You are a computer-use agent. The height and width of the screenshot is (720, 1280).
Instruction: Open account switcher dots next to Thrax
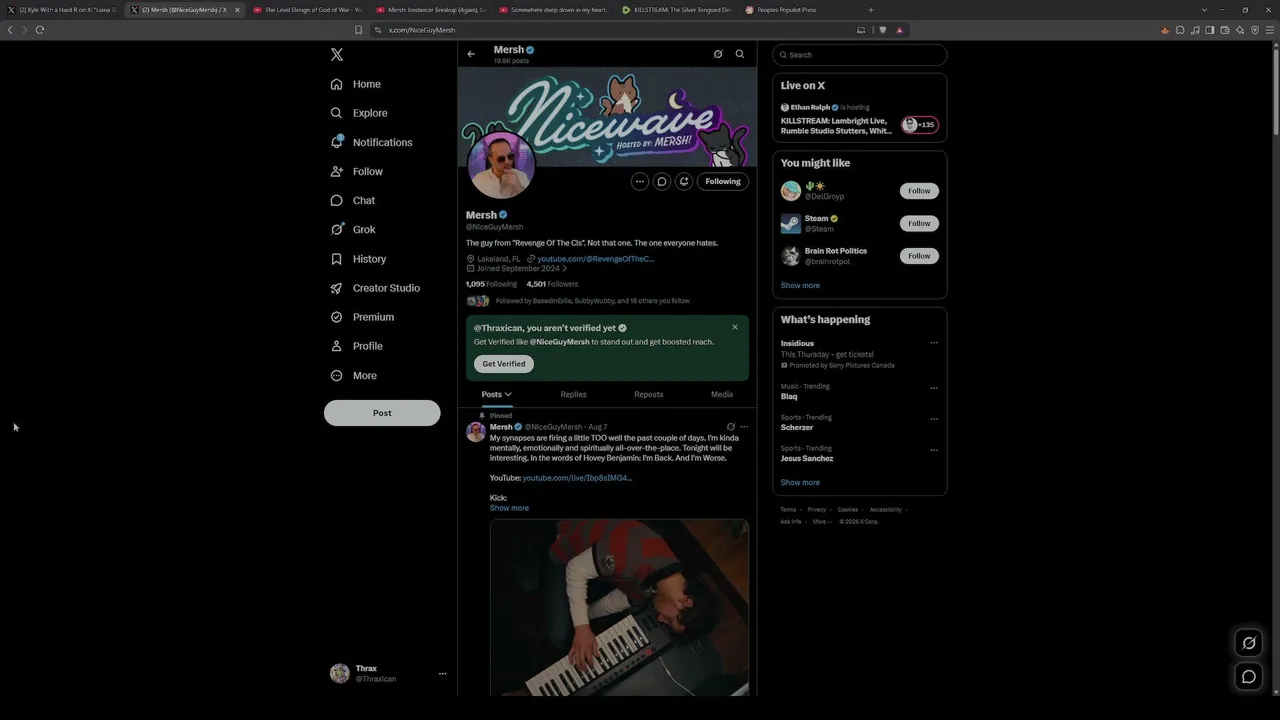click(442, 674)
